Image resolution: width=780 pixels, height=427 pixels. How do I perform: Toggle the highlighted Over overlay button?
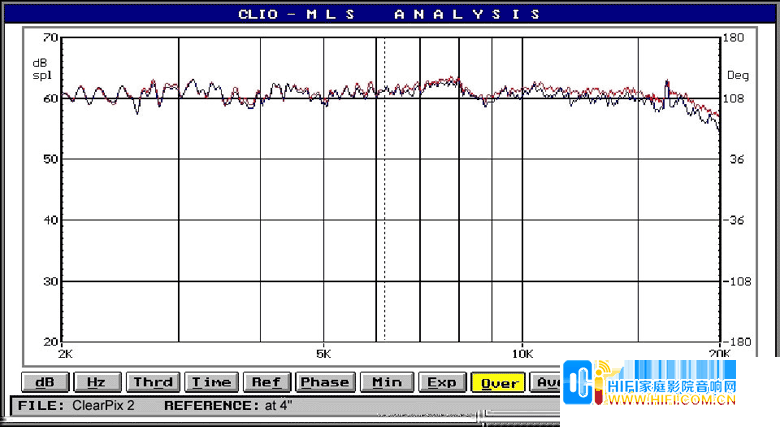point(499,382)
